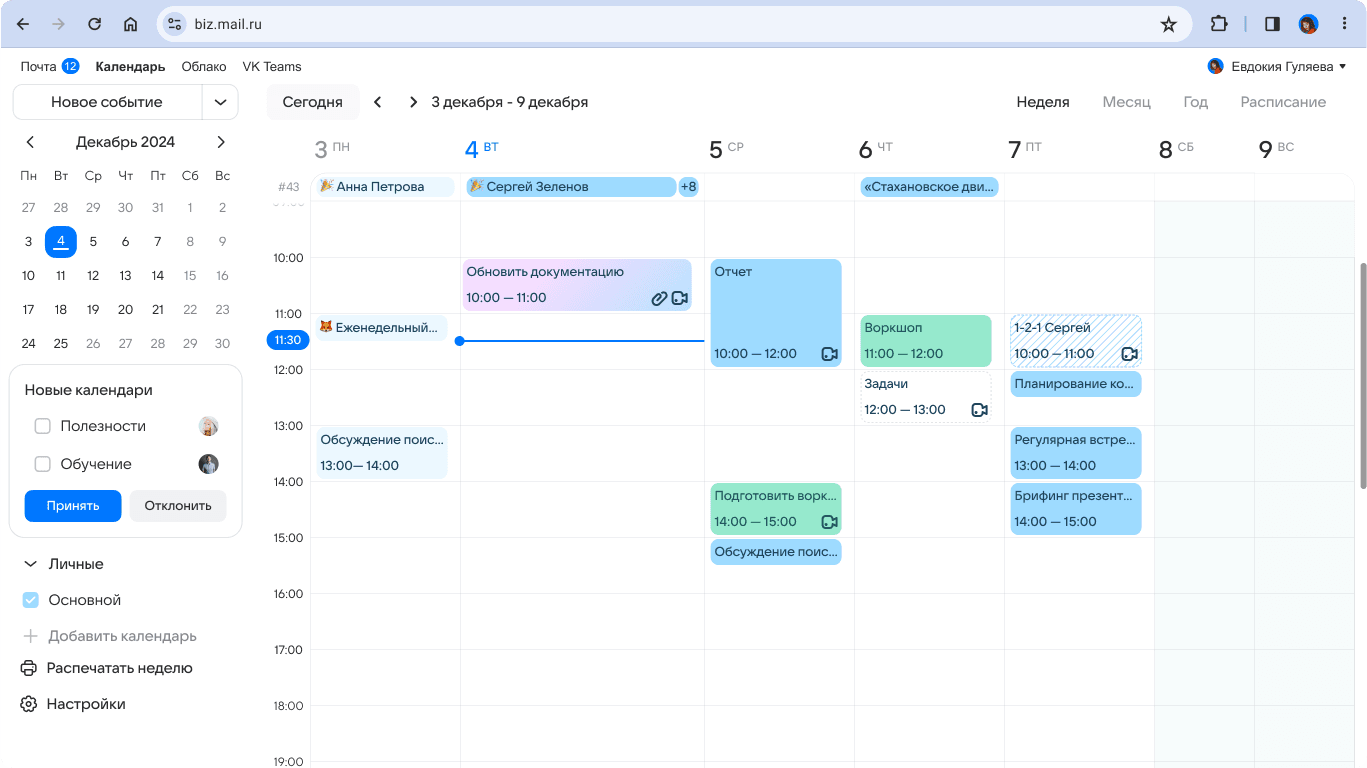
Task: Open dropdown arrow next to Новое событие
Action: (x=220, y=102)
